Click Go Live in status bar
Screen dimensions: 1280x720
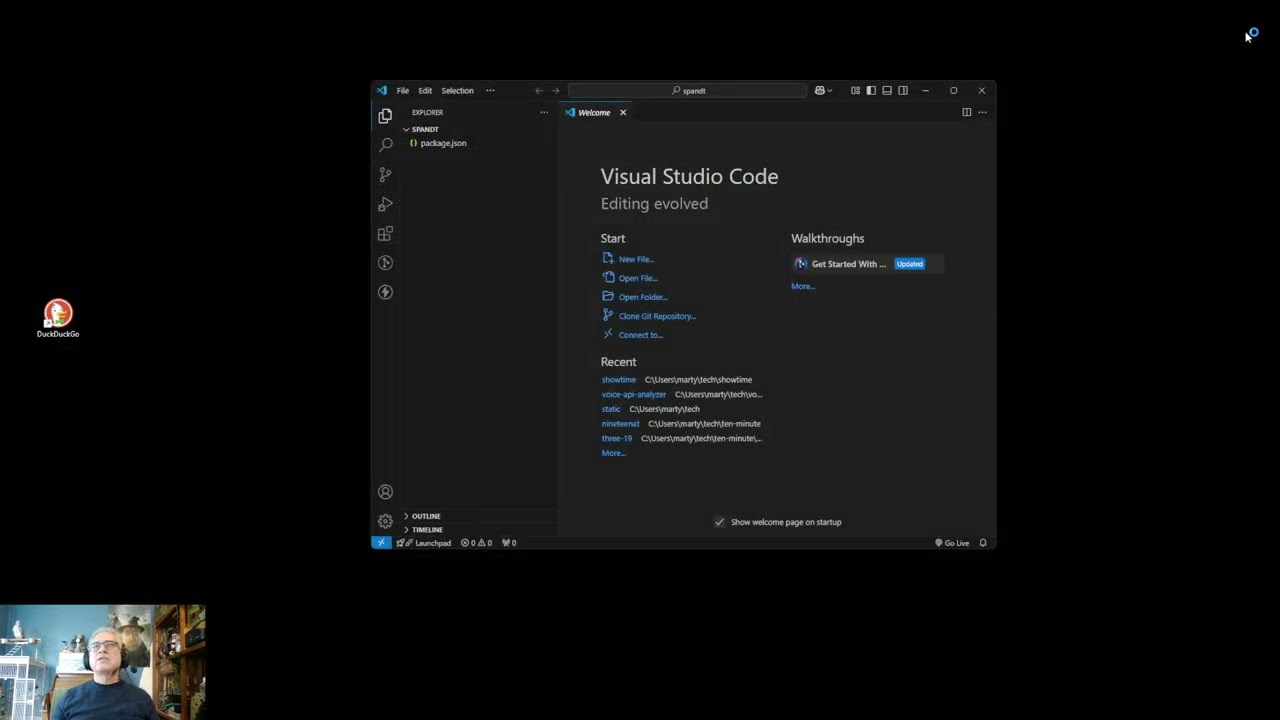point(952,543)
